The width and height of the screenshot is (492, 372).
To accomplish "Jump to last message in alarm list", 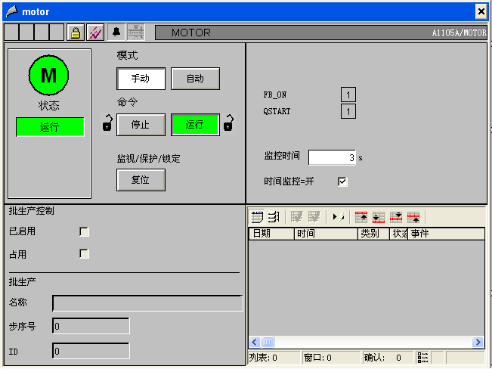I will 378,217.
